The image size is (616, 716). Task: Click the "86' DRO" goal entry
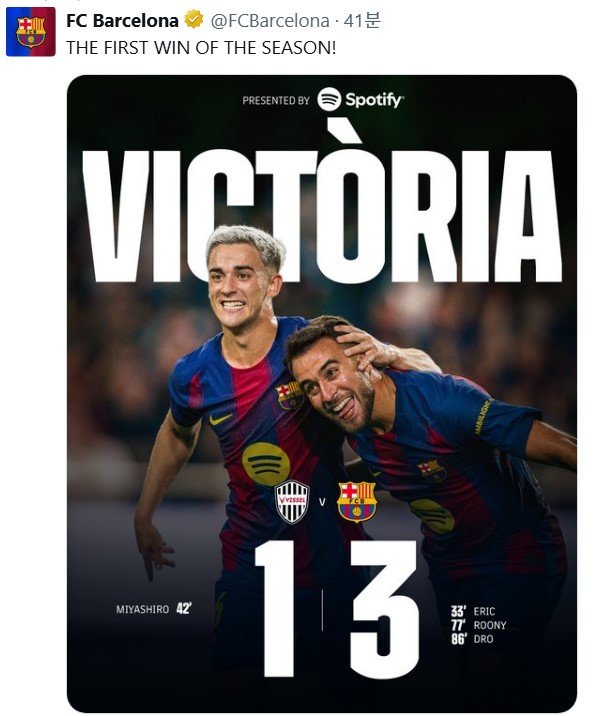[472, 640]
